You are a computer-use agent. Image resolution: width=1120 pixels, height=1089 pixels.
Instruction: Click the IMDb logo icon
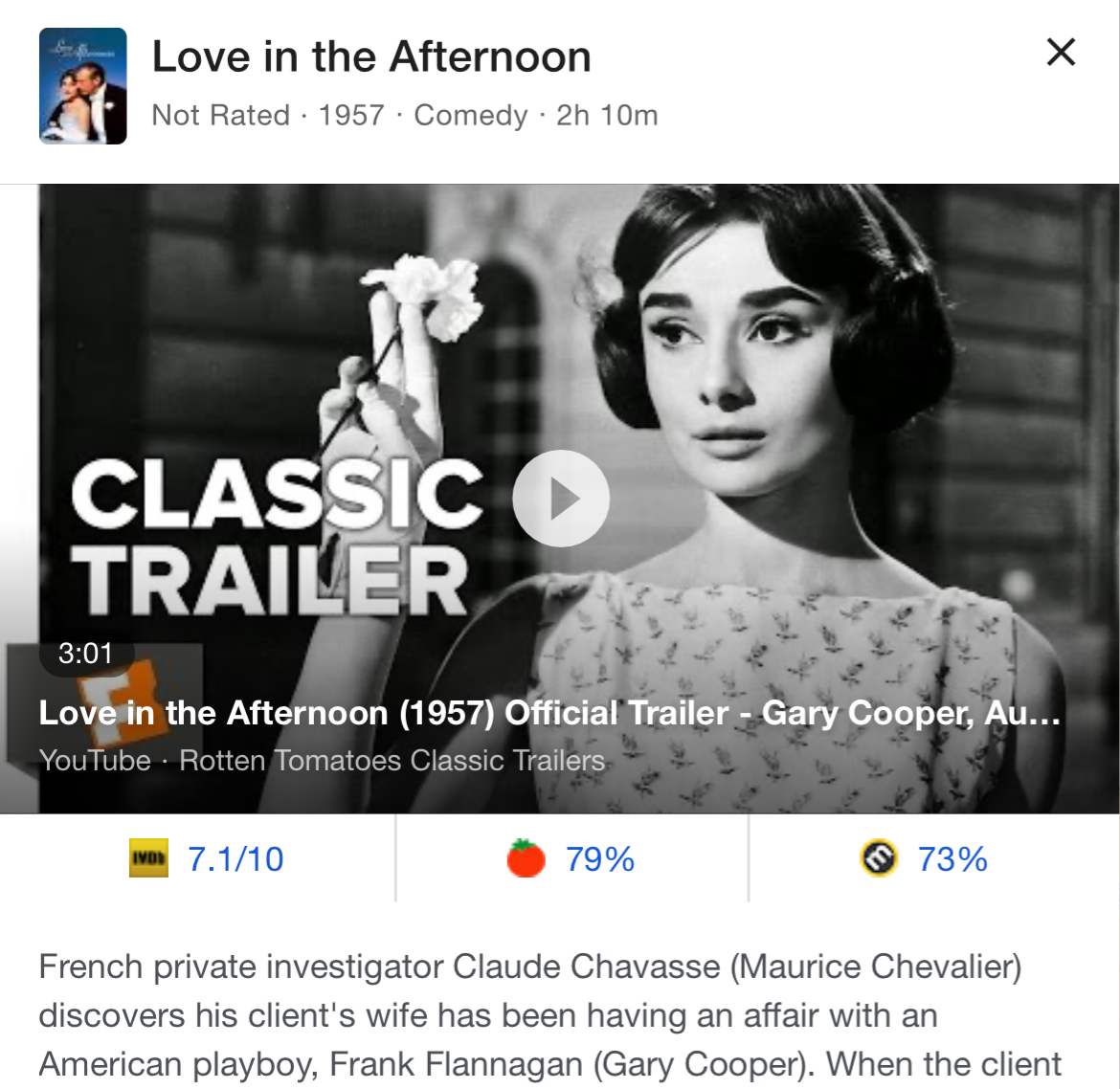(148, 857)
